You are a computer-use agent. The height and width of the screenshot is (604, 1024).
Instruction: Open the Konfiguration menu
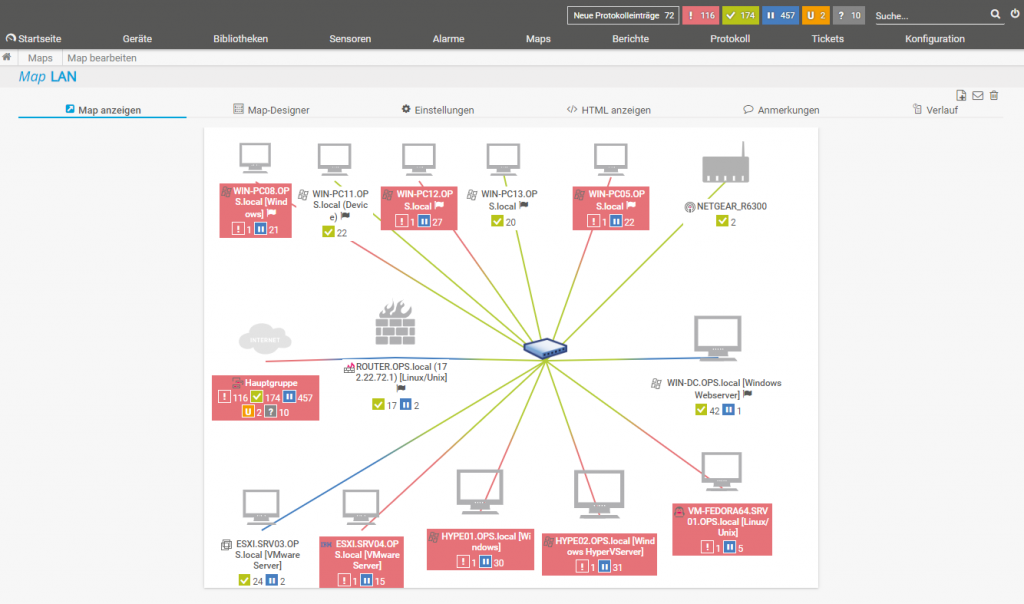pyautogui.click(x=934, y=39)
